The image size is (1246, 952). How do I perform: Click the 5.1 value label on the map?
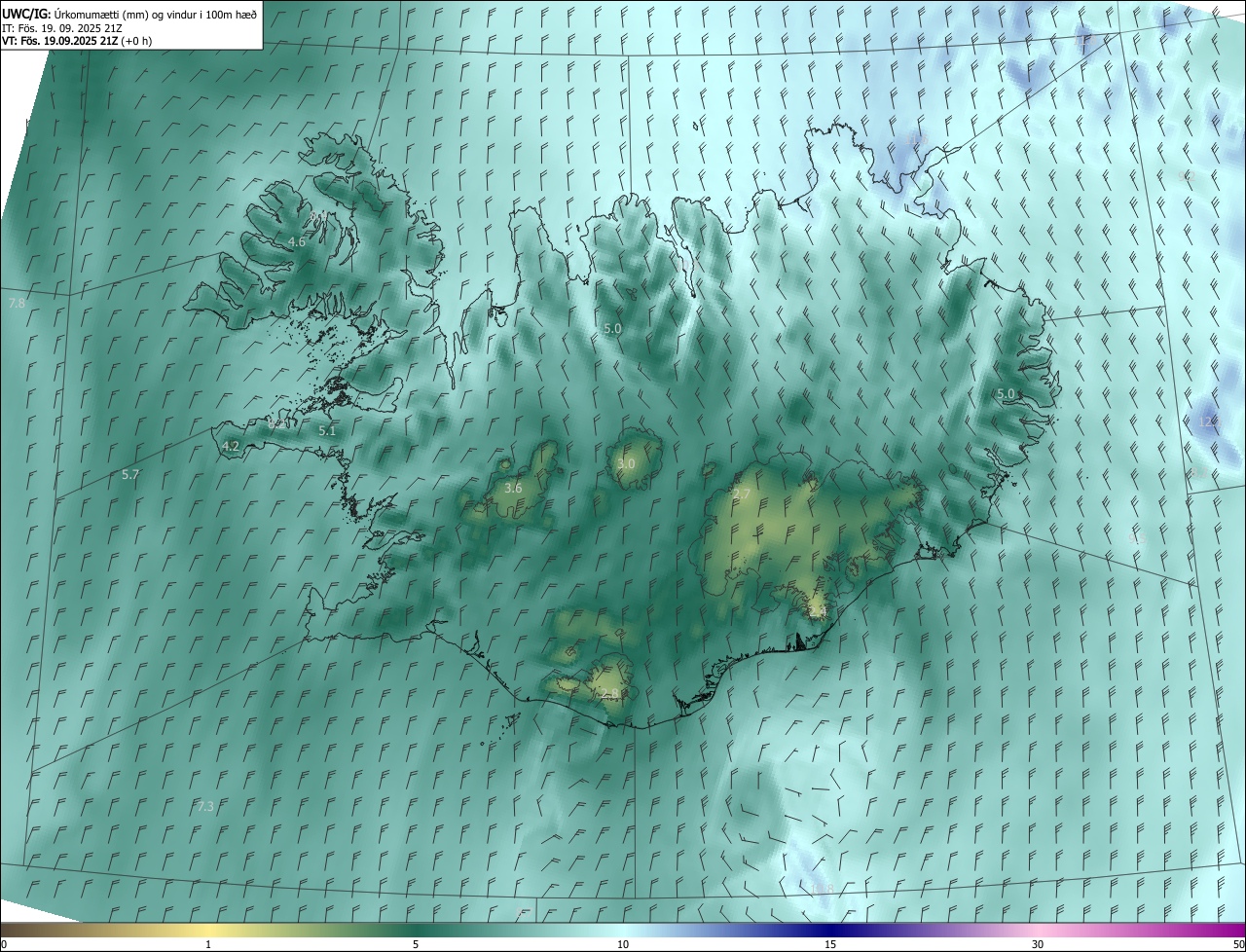327,430
